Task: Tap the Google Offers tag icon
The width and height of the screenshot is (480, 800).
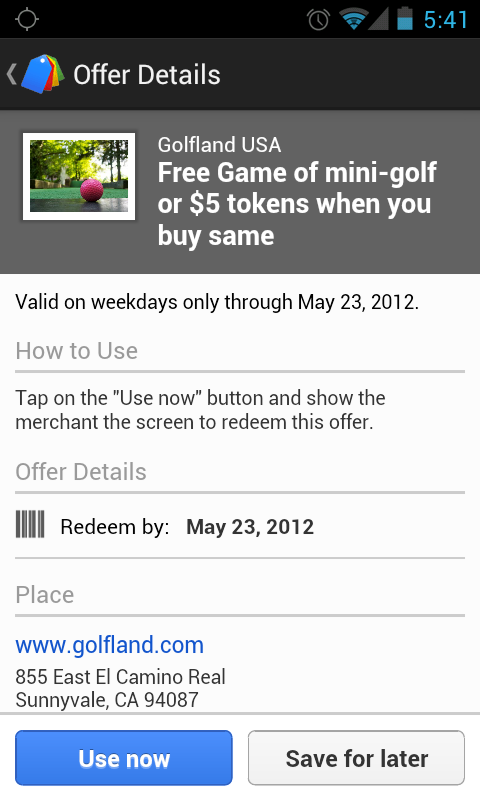Action: (x=43, y=74)
